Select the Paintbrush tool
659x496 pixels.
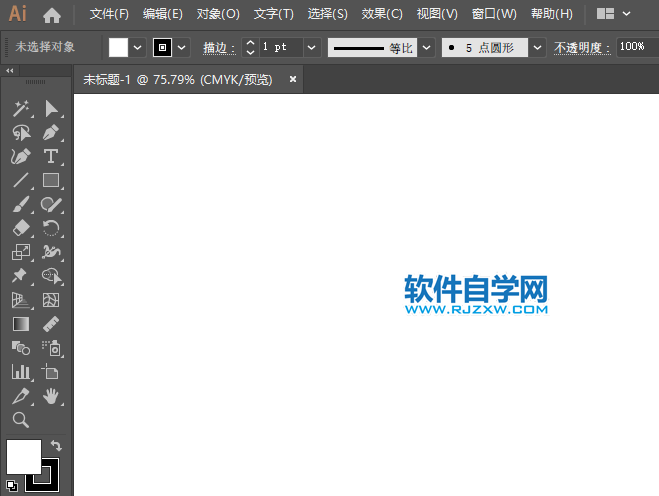pyautogui.click(x=21, y=204)
